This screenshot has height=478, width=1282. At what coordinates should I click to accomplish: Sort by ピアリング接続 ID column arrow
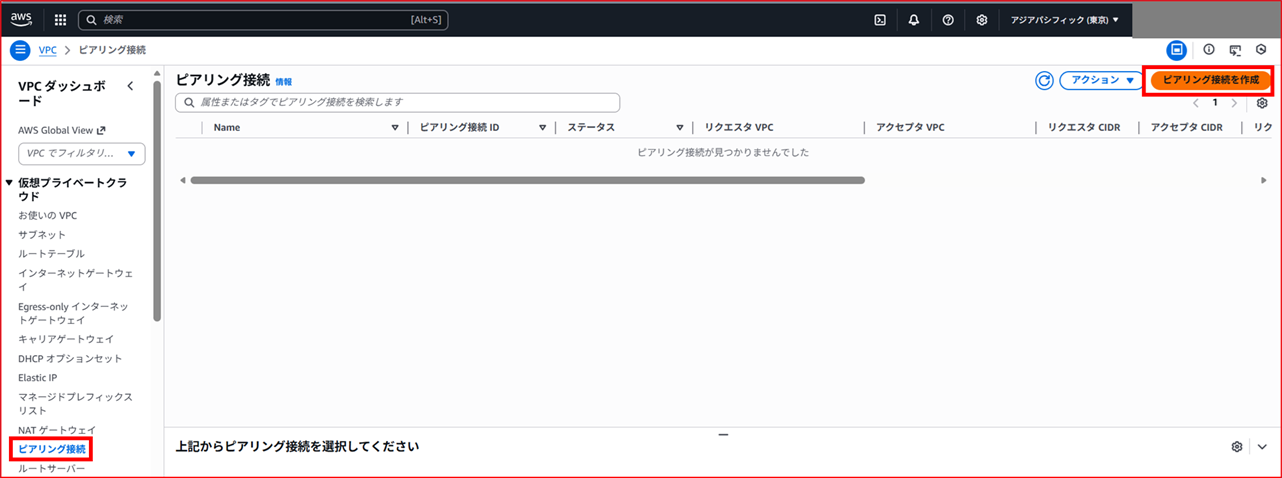pyautogui.click(x=542, y=128)
